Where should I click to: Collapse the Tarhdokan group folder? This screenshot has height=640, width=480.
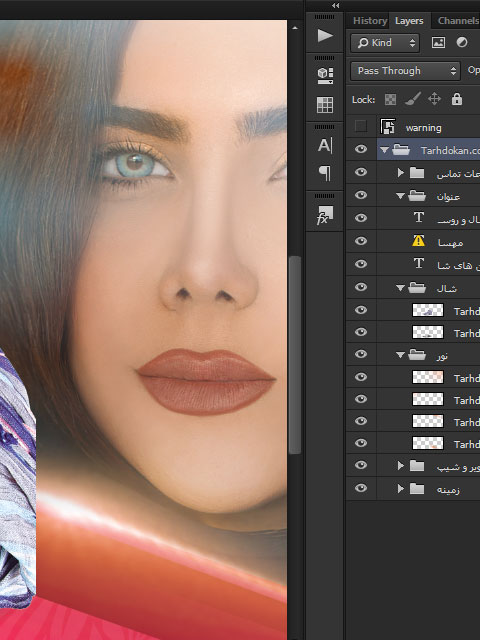pyautogui.click(x=384, y=150)
